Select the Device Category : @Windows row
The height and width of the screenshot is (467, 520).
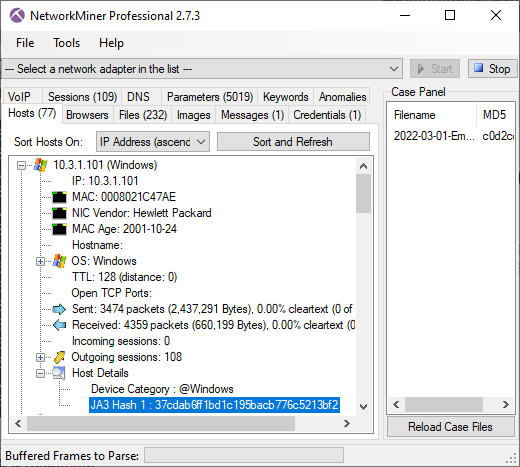point(162,389)
